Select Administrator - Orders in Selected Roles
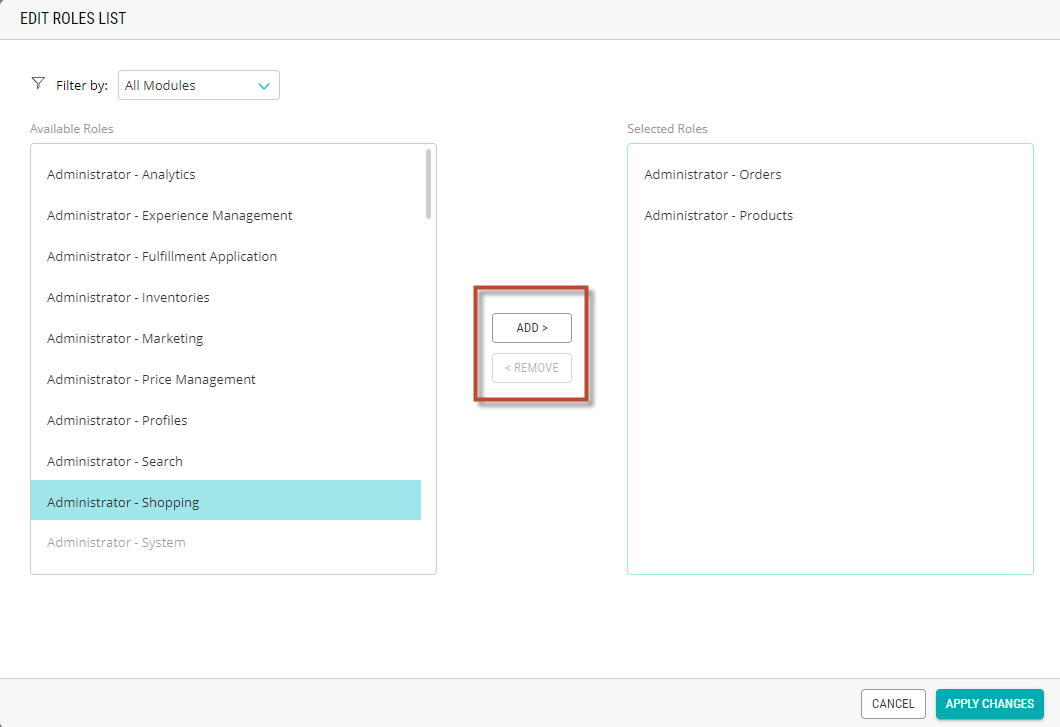This screenshot has width=1060, height=727. pyautogui.click(x=712, y=175)
